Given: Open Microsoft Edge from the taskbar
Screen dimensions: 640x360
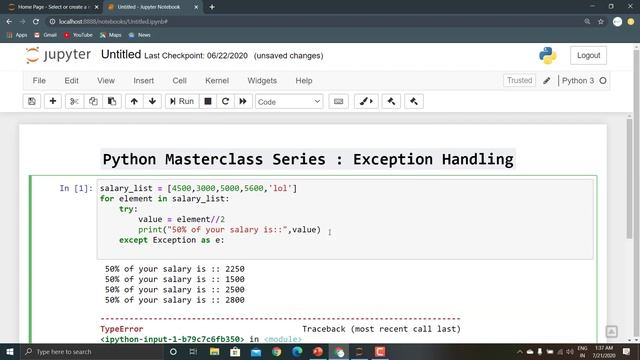Looking at the screenshot, I should (297, 351).
